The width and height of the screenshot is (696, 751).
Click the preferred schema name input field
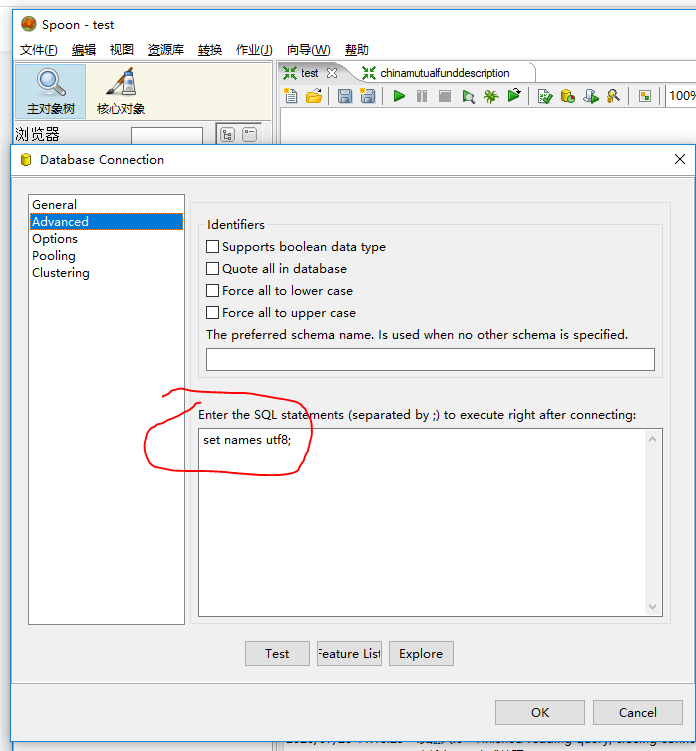(x=430, y=359)
